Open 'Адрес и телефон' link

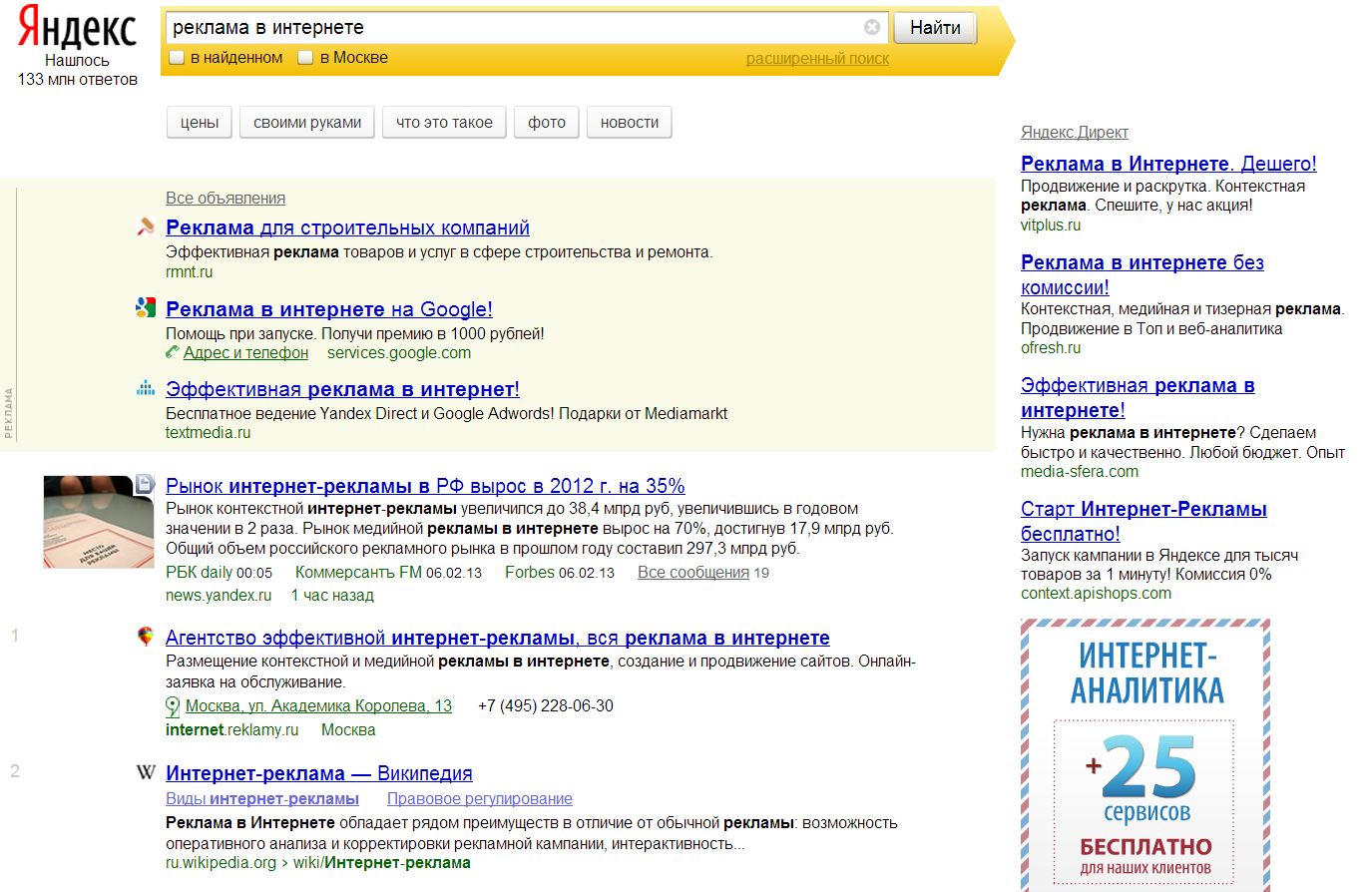[x=245, y=353]
